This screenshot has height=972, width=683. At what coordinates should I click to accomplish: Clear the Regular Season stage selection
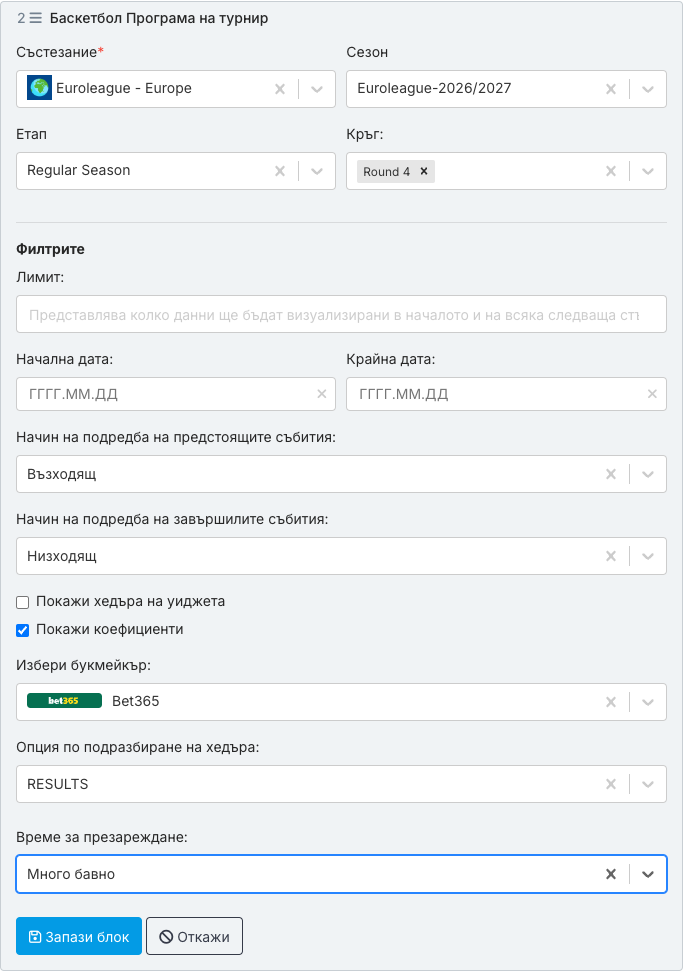[x=280, y=170]
